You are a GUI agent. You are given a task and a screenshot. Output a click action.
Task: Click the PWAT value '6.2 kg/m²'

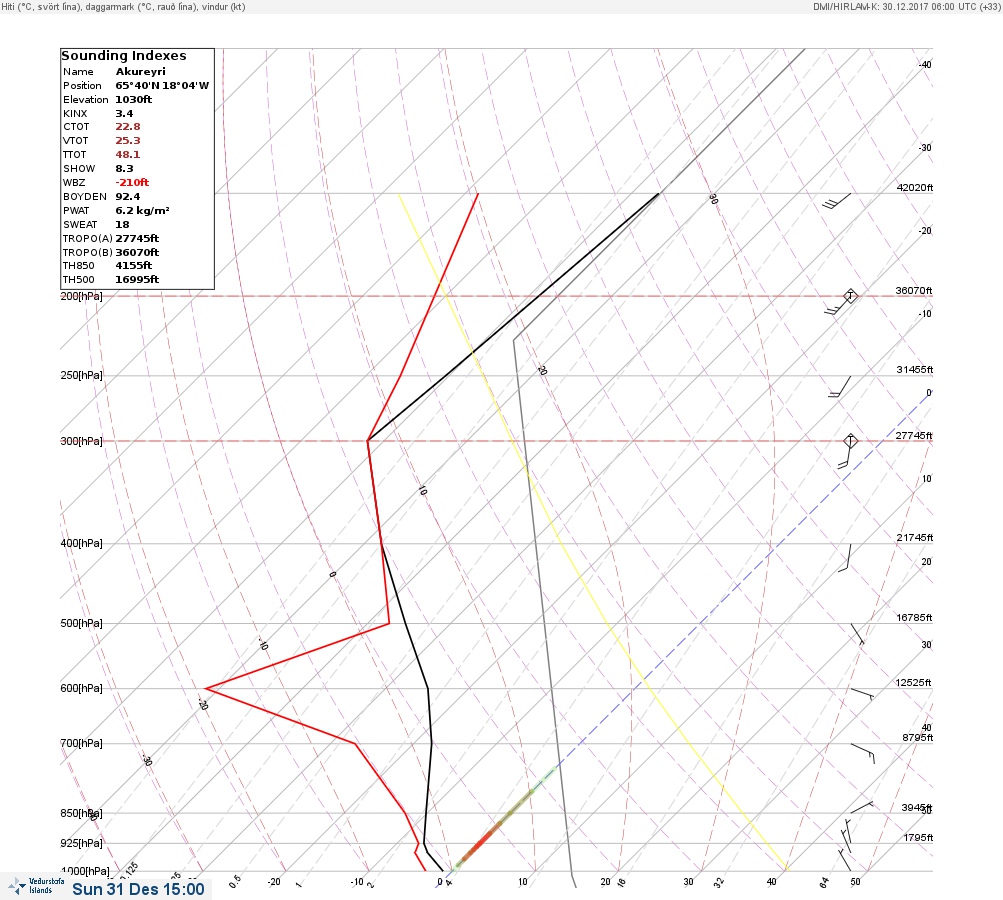click(x=143, y=210)
